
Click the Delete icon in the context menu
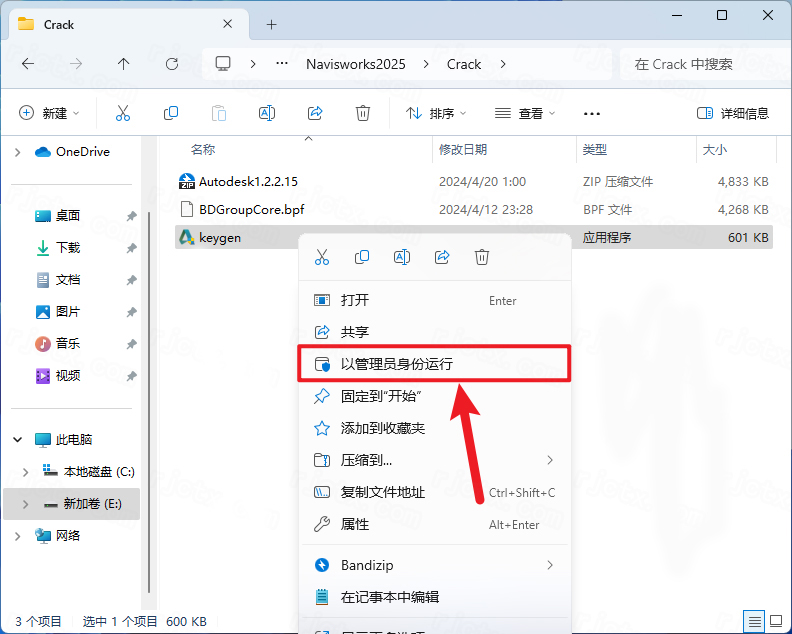point(482,257)
